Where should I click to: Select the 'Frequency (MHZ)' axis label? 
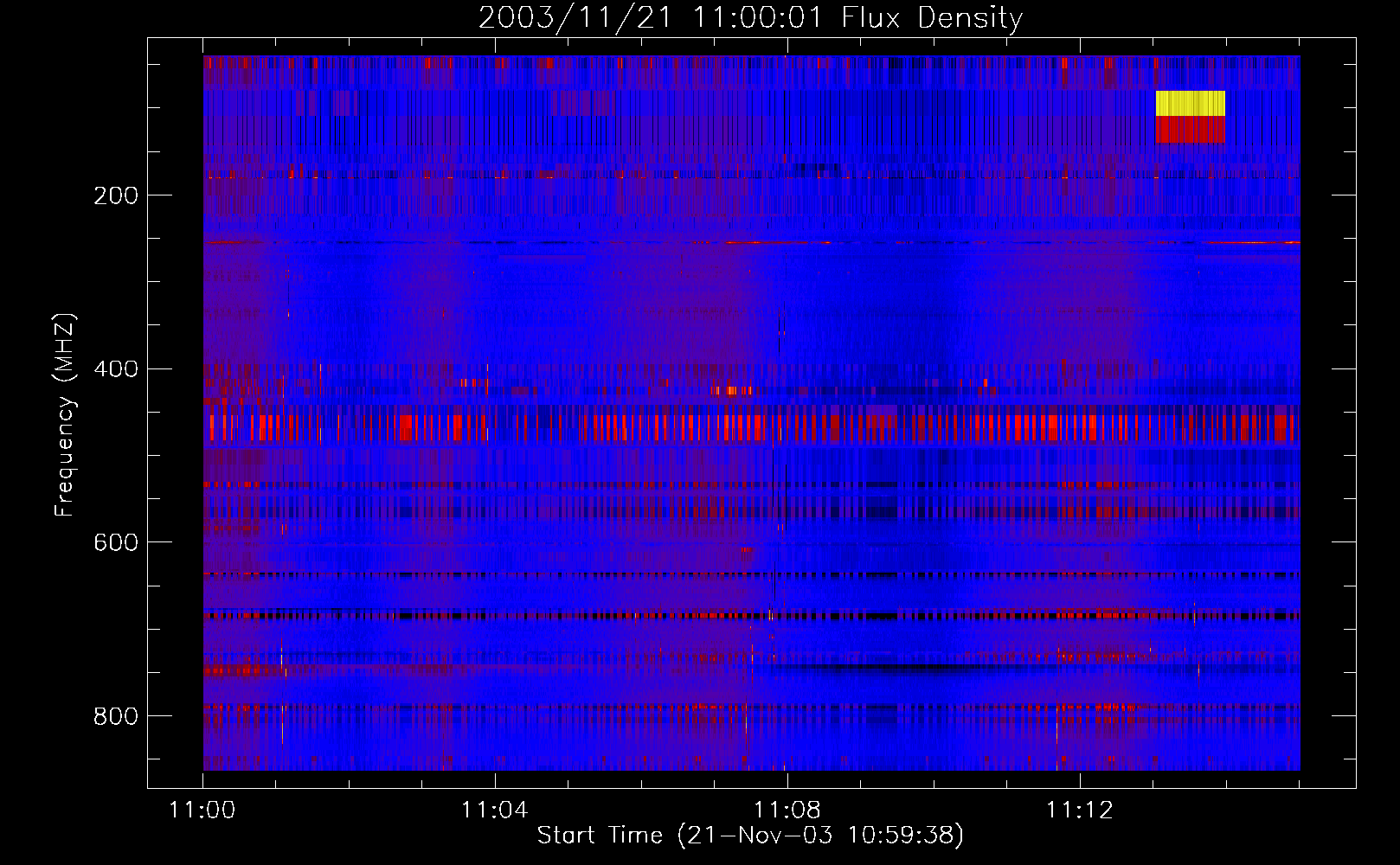(x=65, y=415)
